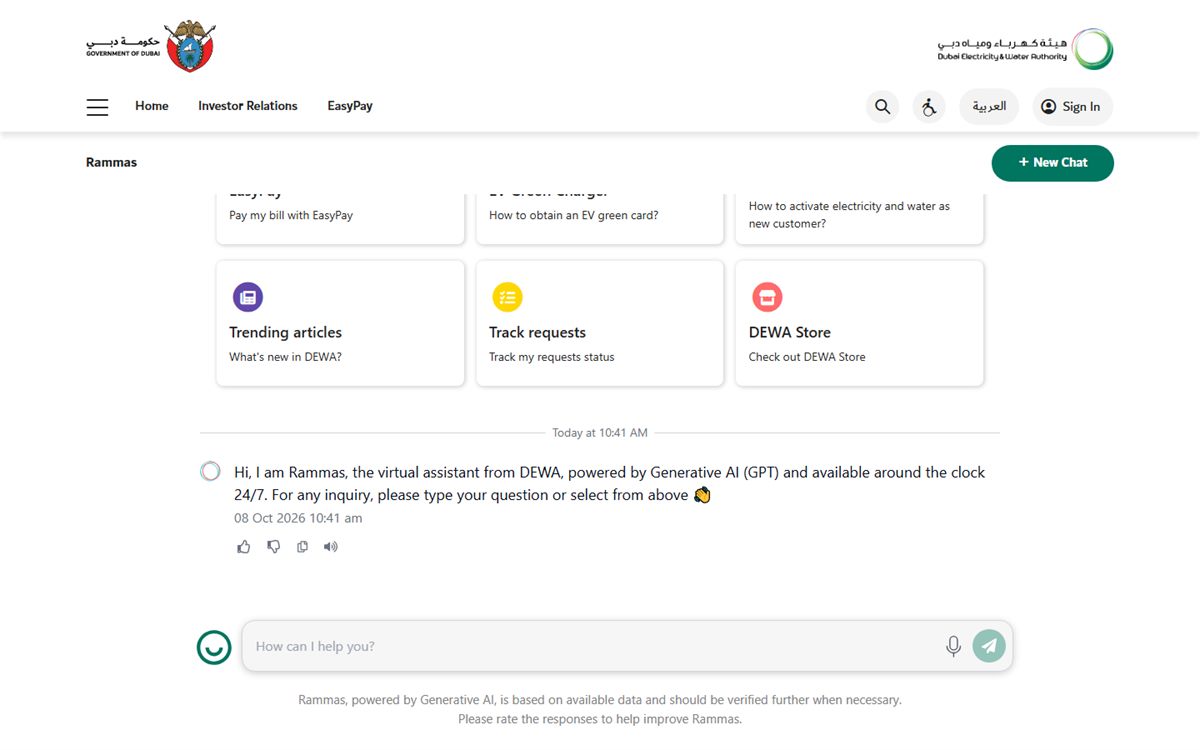This screenshot has height=750, width=1200.
Task: Click the yellow Track requests icon
Action: [x=507, y=297]
